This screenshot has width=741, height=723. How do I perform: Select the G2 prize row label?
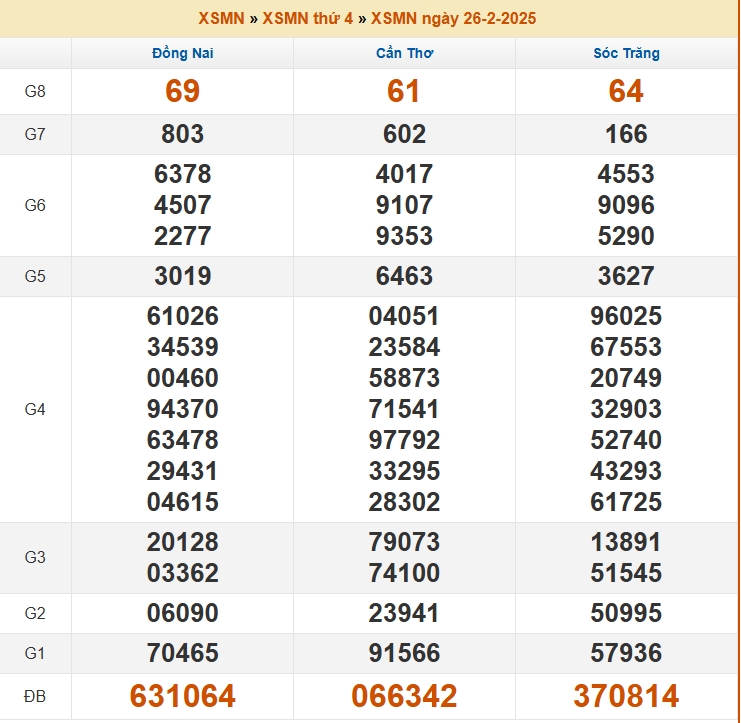(35, 613)
